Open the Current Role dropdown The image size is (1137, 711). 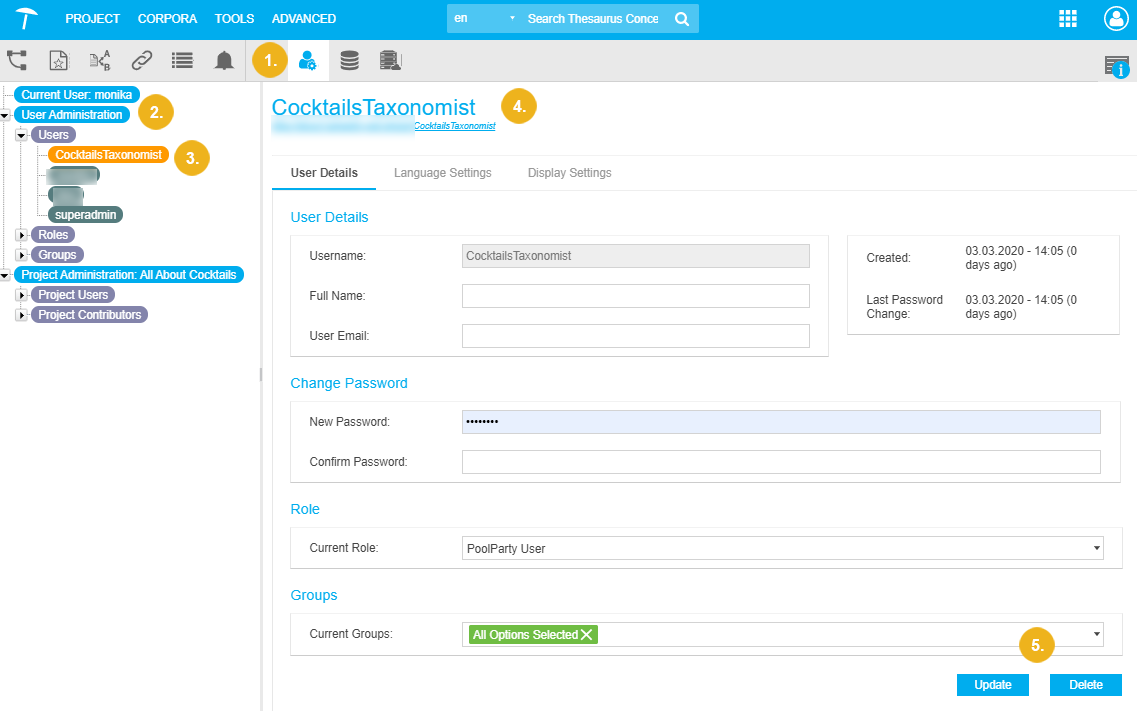point(782,549)
